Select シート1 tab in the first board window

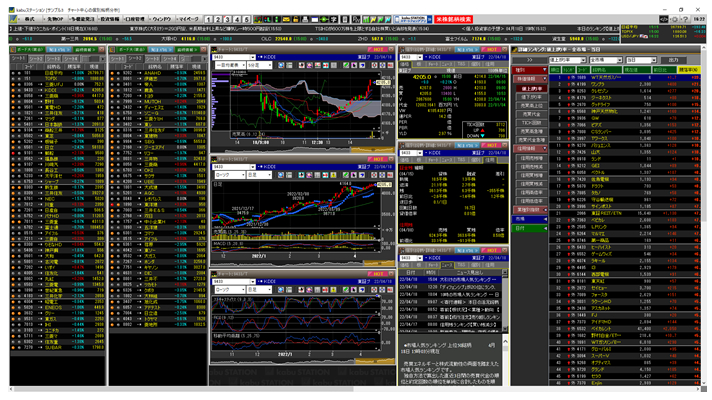point(19,59)
